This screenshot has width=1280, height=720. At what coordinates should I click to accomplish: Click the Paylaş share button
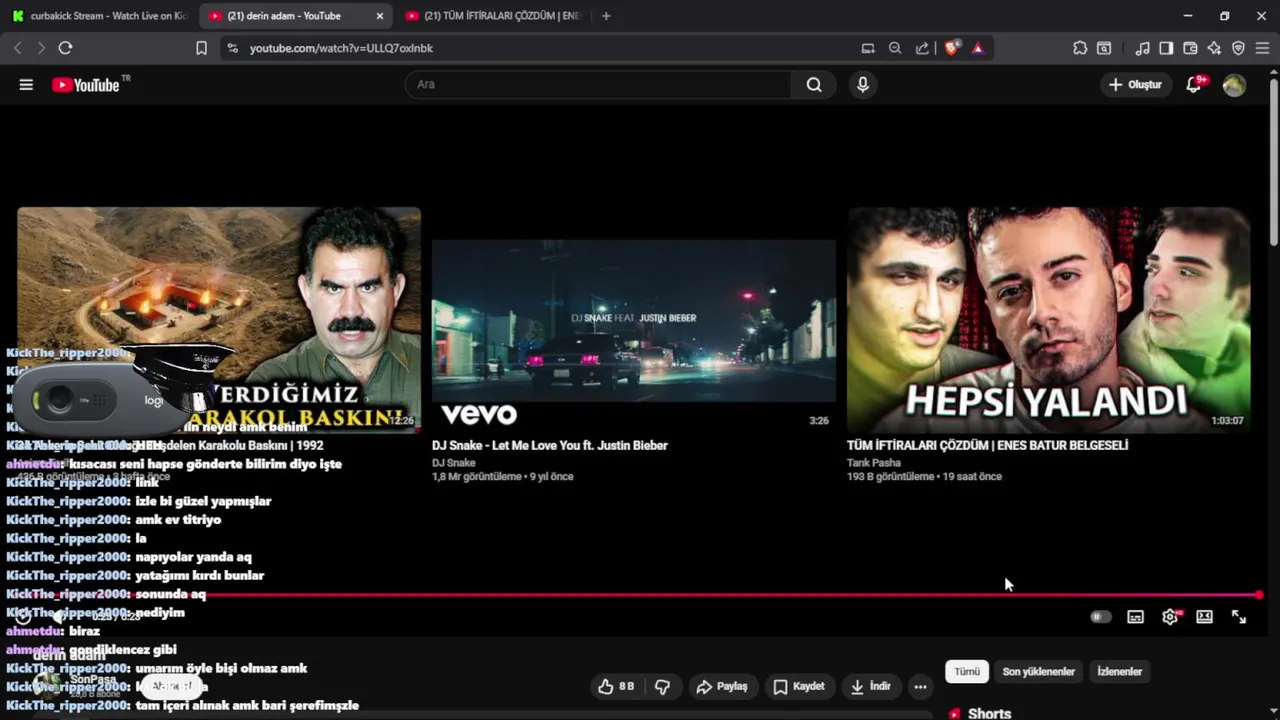click(722, 686)
